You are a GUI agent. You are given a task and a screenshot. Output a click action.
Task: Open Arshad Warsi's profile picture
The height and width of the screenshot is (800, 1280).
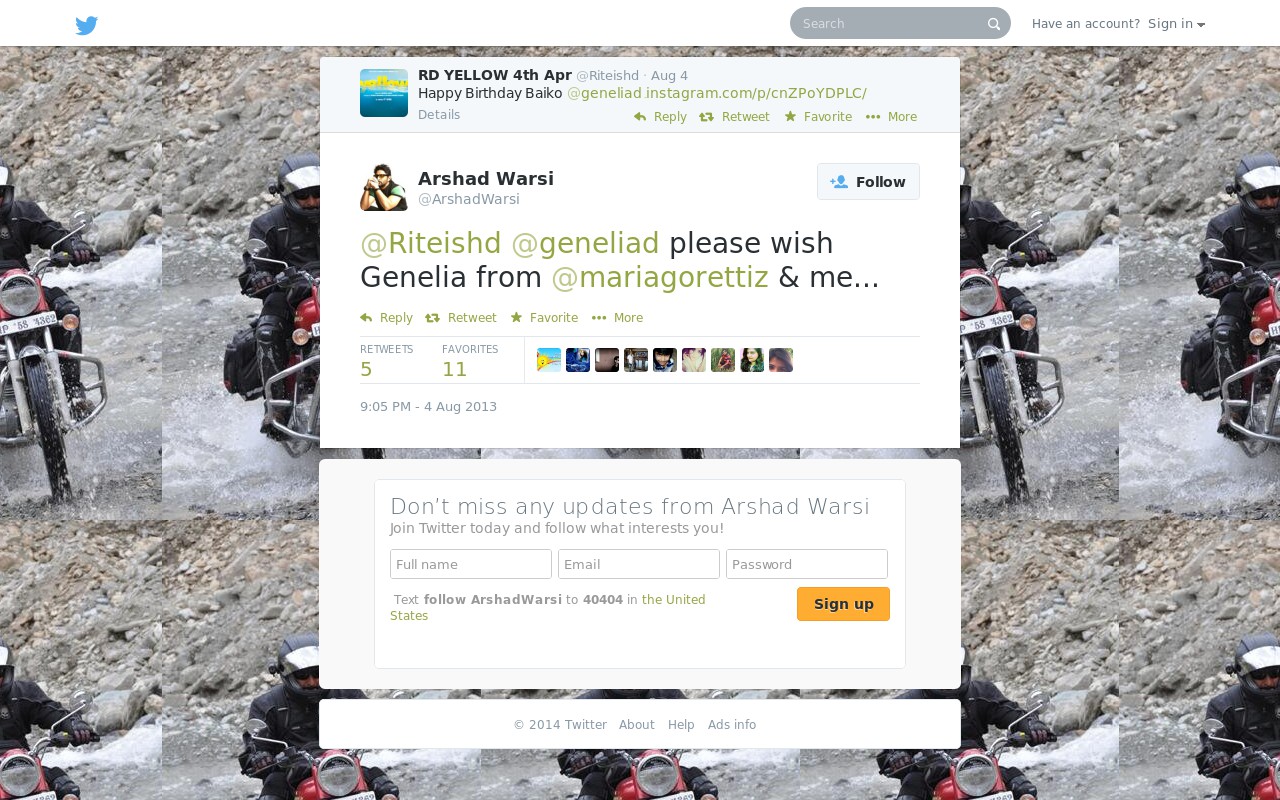tap(384, 187)
